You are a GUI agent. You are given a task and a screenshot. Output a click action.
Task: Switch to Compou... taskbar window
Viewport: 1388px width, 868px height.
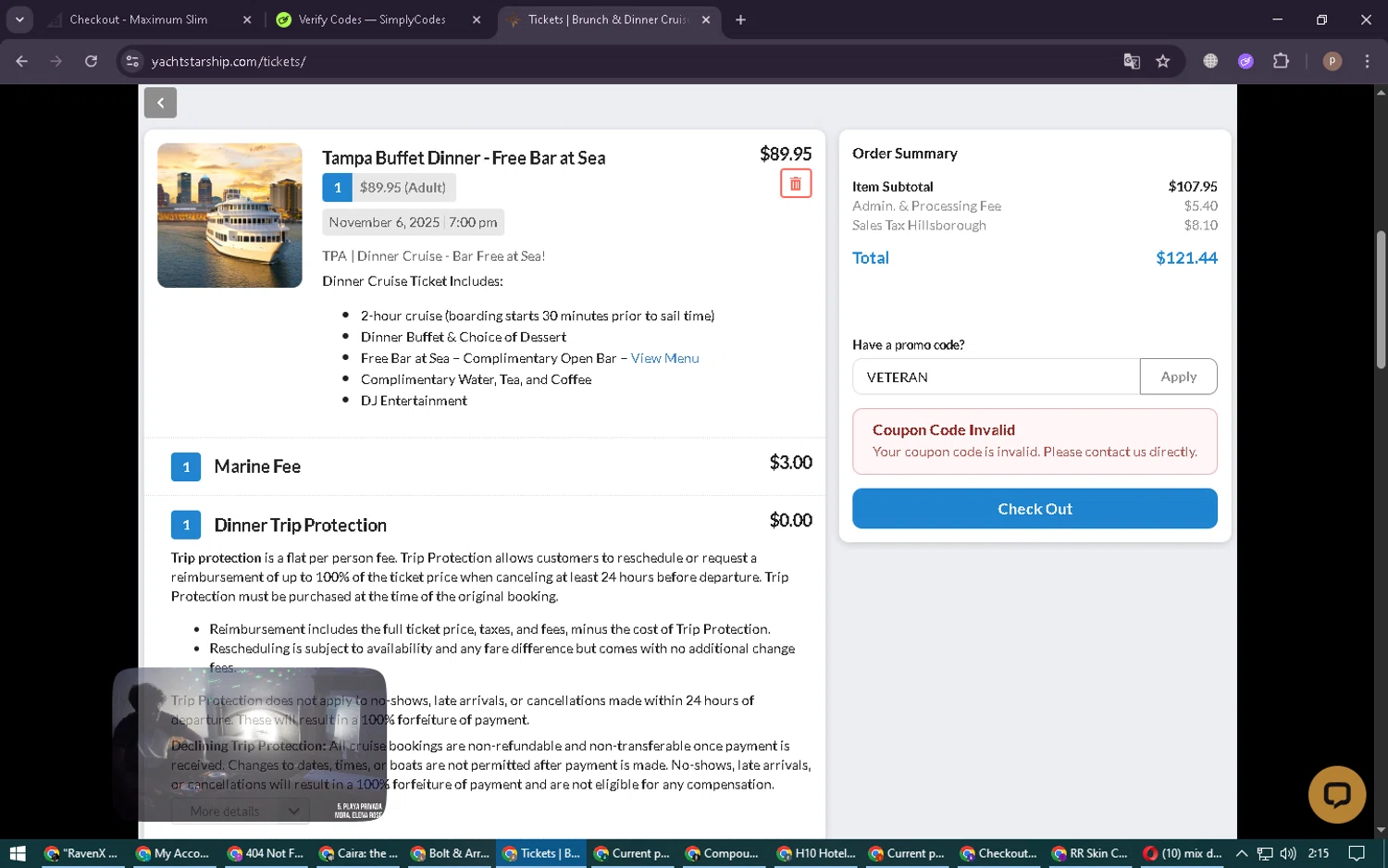coord(724,853)
